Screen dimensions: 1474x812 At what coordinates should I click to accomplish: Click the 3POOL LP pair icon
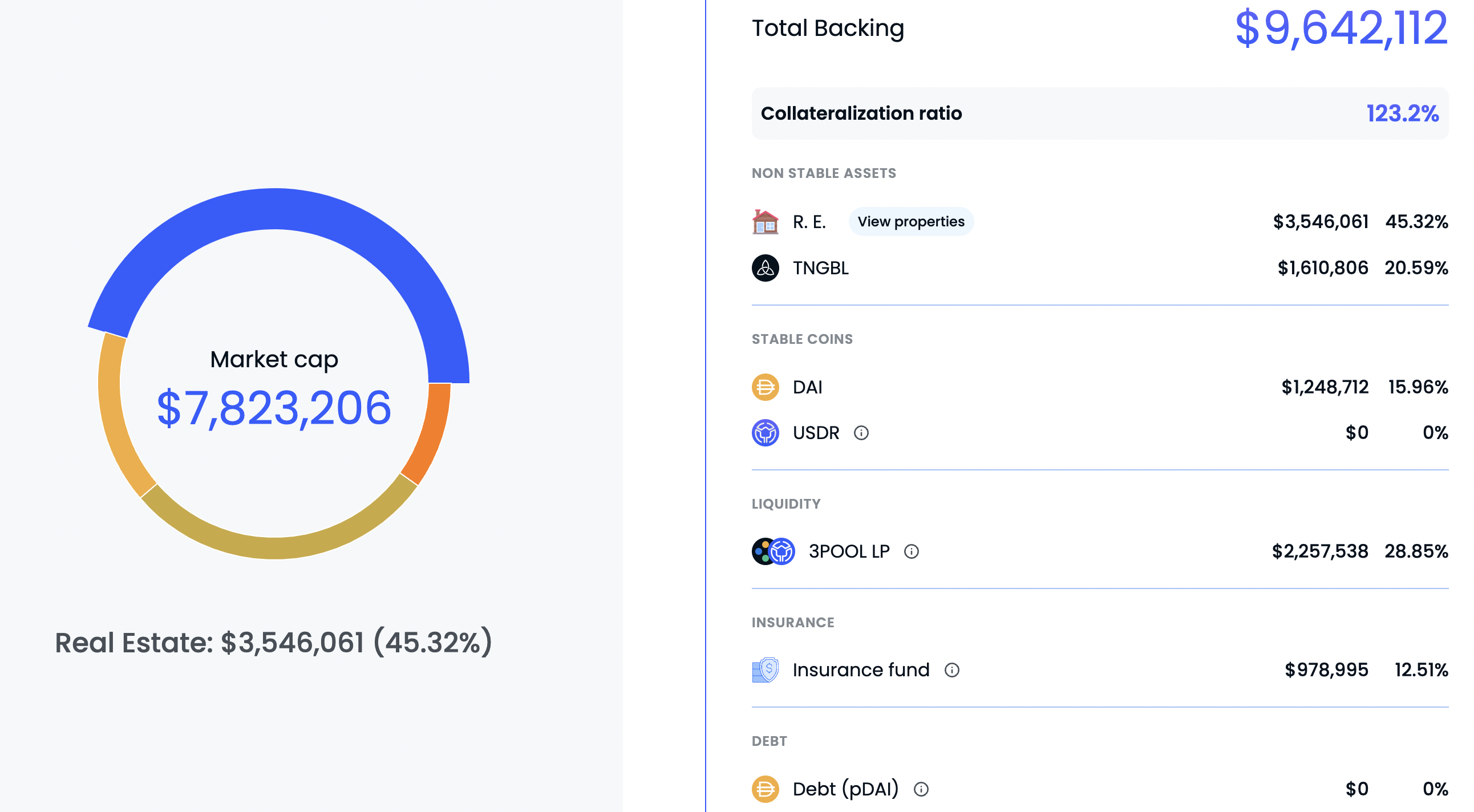click(x=773, y=552)
